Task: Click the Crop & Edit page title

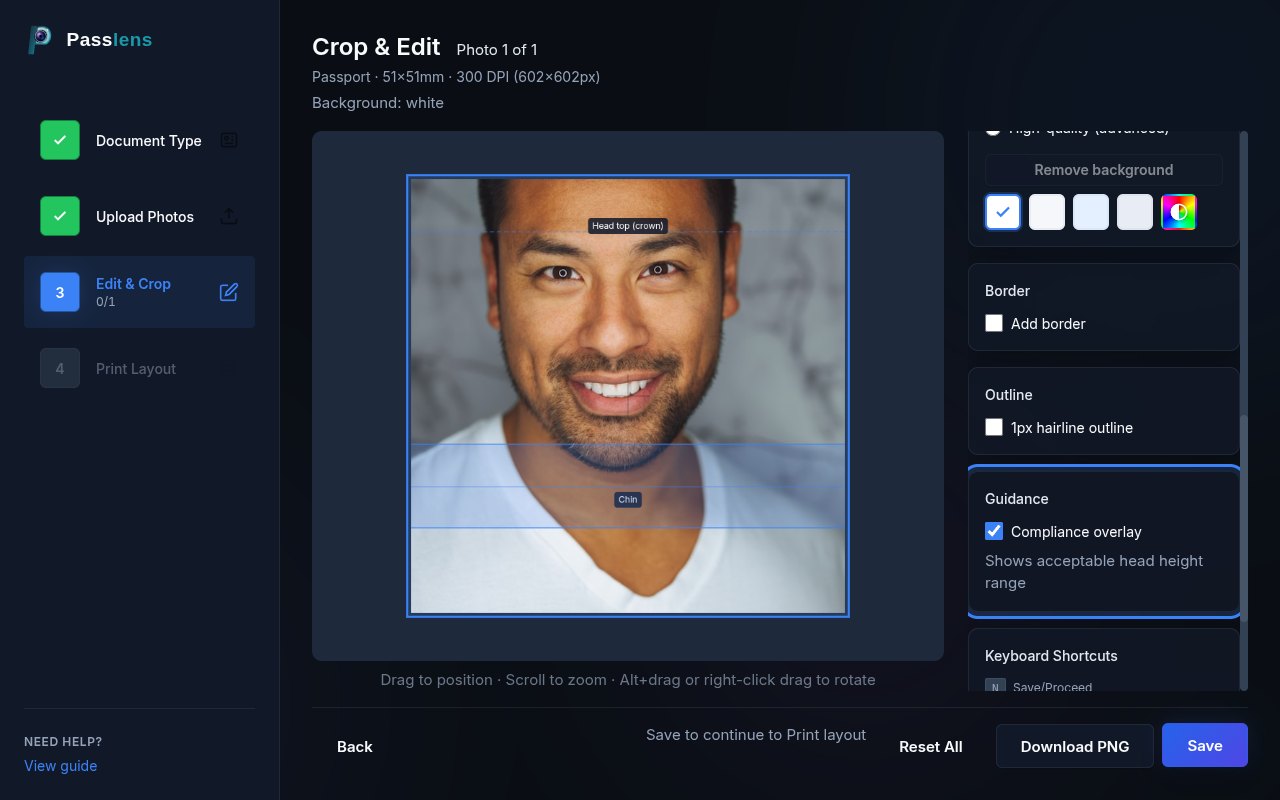Action: coord(376,47)
